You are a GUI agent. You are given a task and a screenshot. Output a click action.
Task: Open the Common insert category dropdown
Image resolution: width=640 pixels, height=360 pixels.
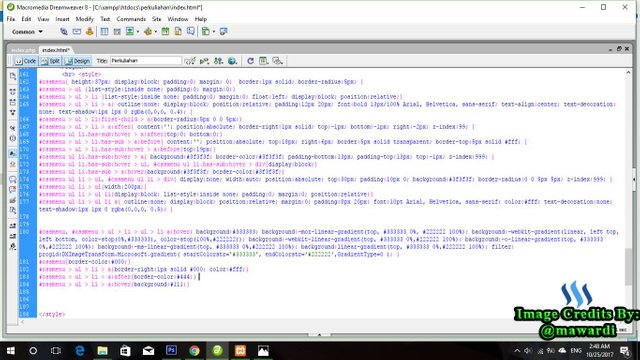27,31
